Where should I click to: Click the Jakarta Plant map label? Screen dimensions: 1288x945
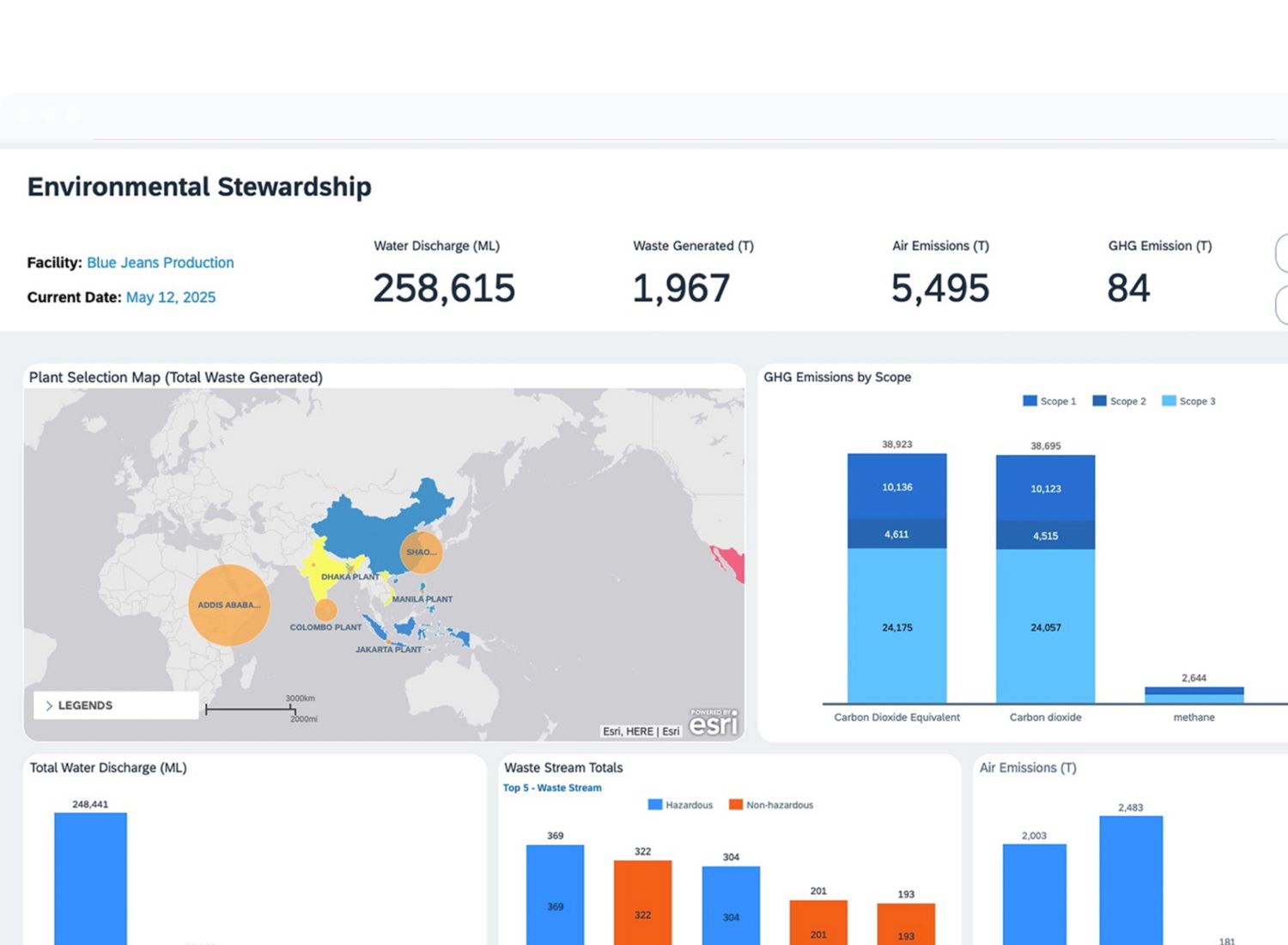click(x=388, y=649)
